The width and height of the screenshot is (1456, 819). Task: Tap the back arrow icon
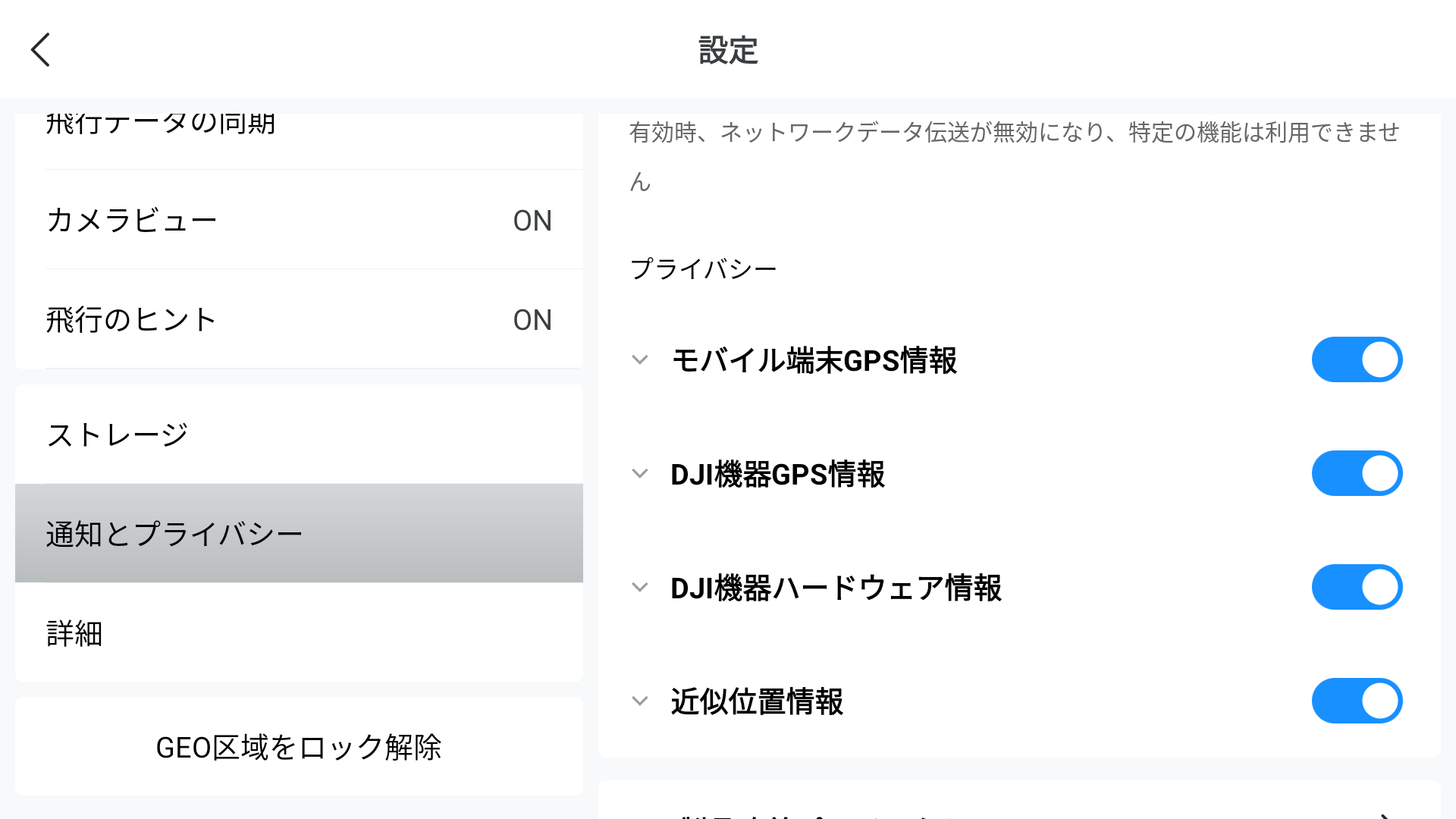[41, 50]
